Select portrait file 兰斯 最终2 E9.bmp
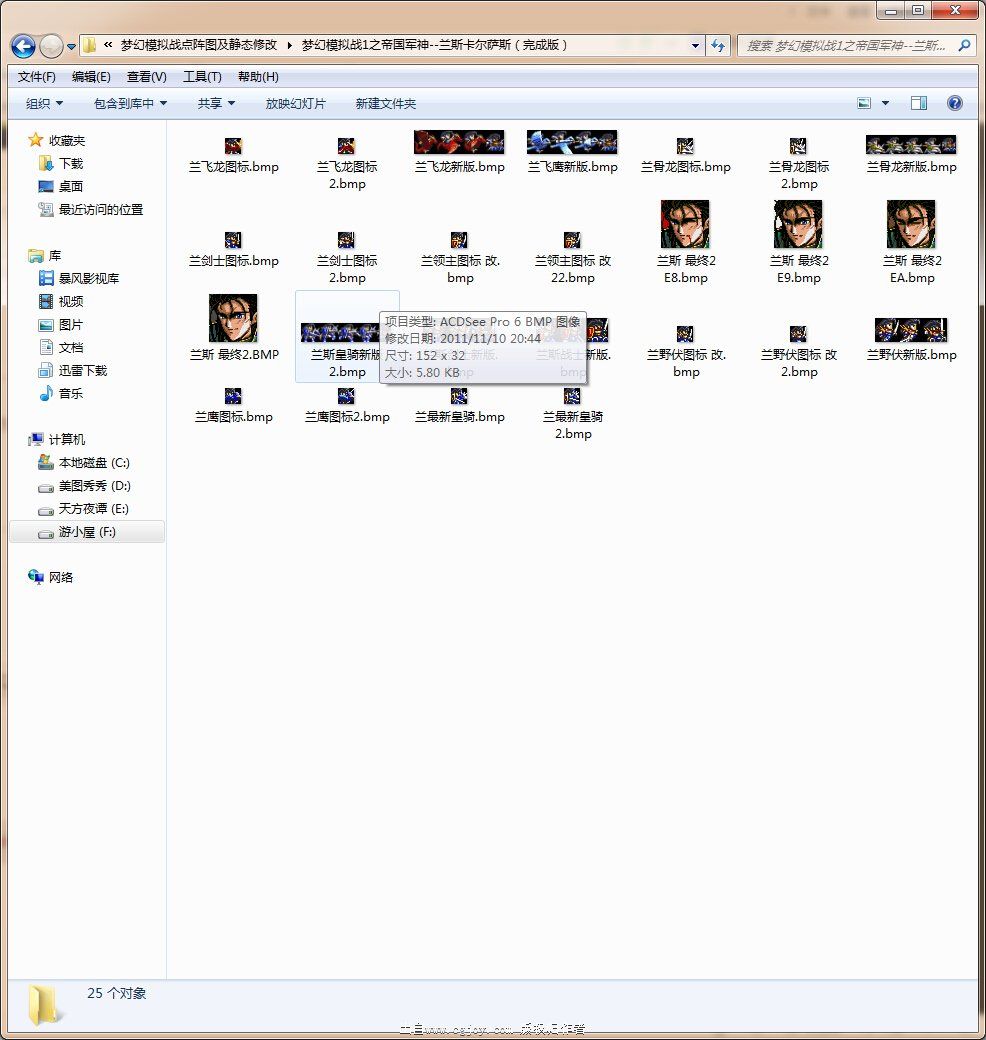Screen dimensions: 986x1040 pyautogui.click(x=798, y=243)
